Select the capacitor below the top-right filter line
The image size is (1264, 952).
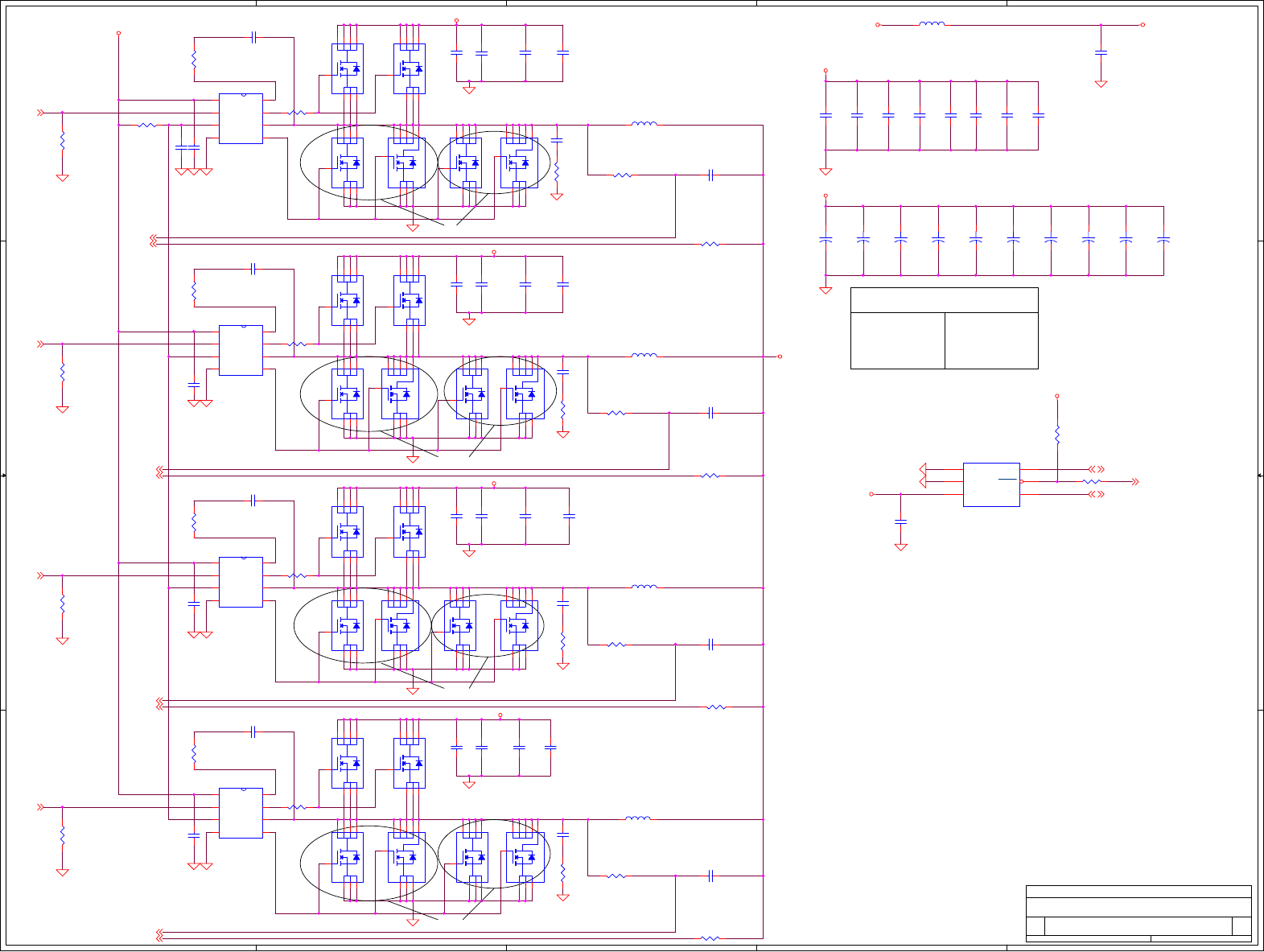[x=1101, y=52]
